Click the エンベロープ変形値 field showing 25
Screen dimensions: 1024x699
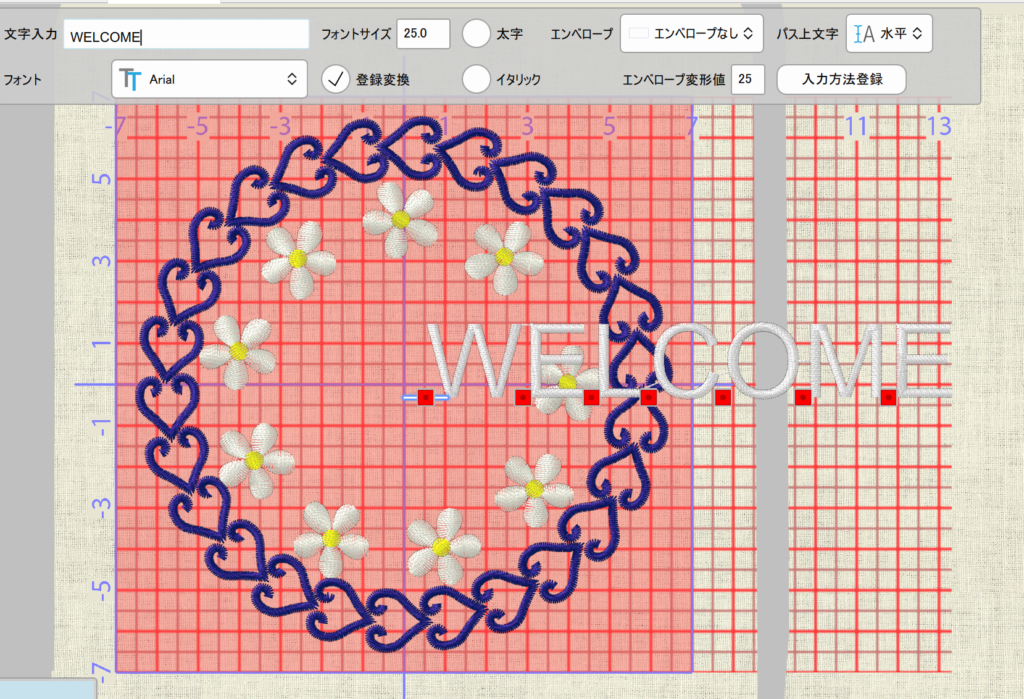(748, 79)
